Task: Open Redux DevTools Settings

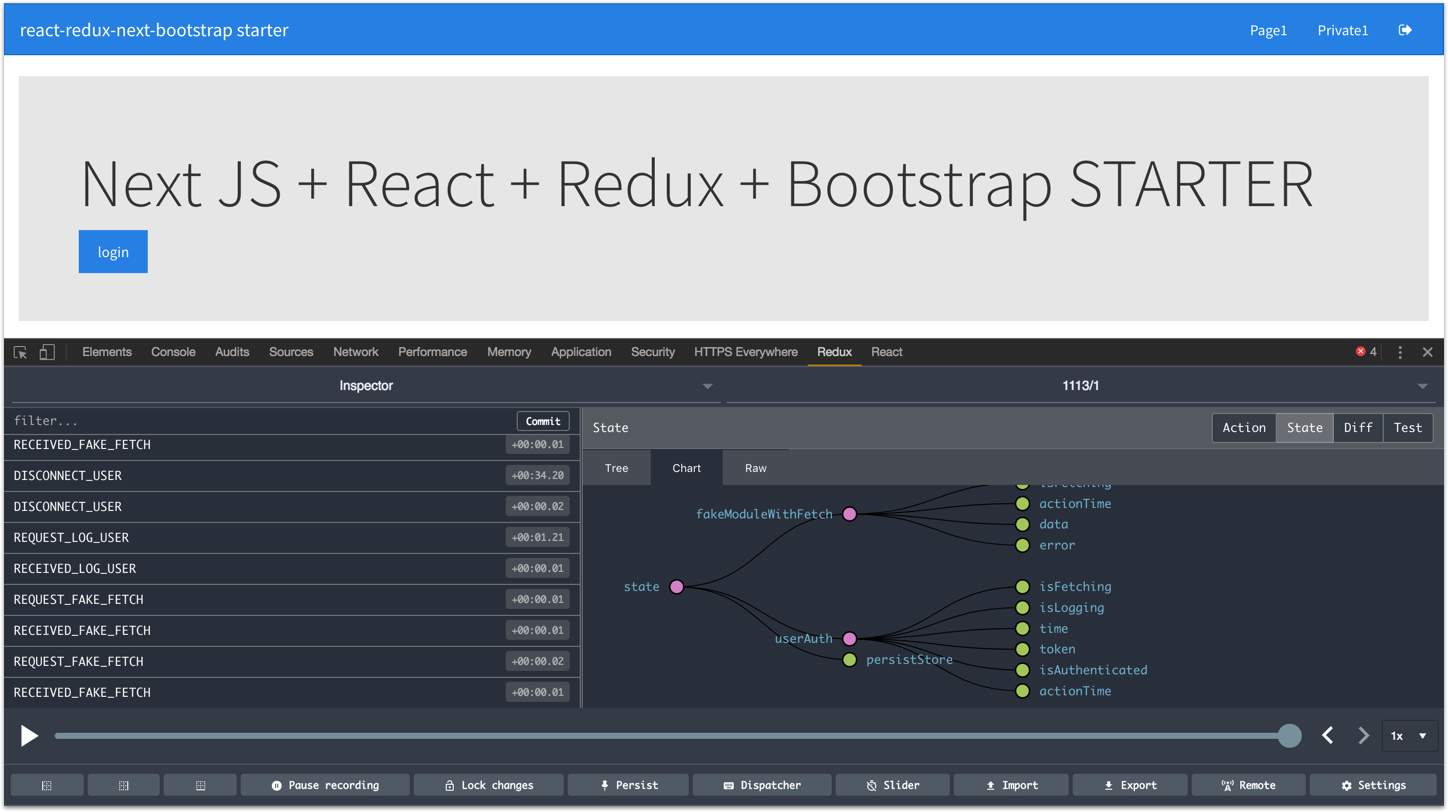Action: tap(1373, 785)
